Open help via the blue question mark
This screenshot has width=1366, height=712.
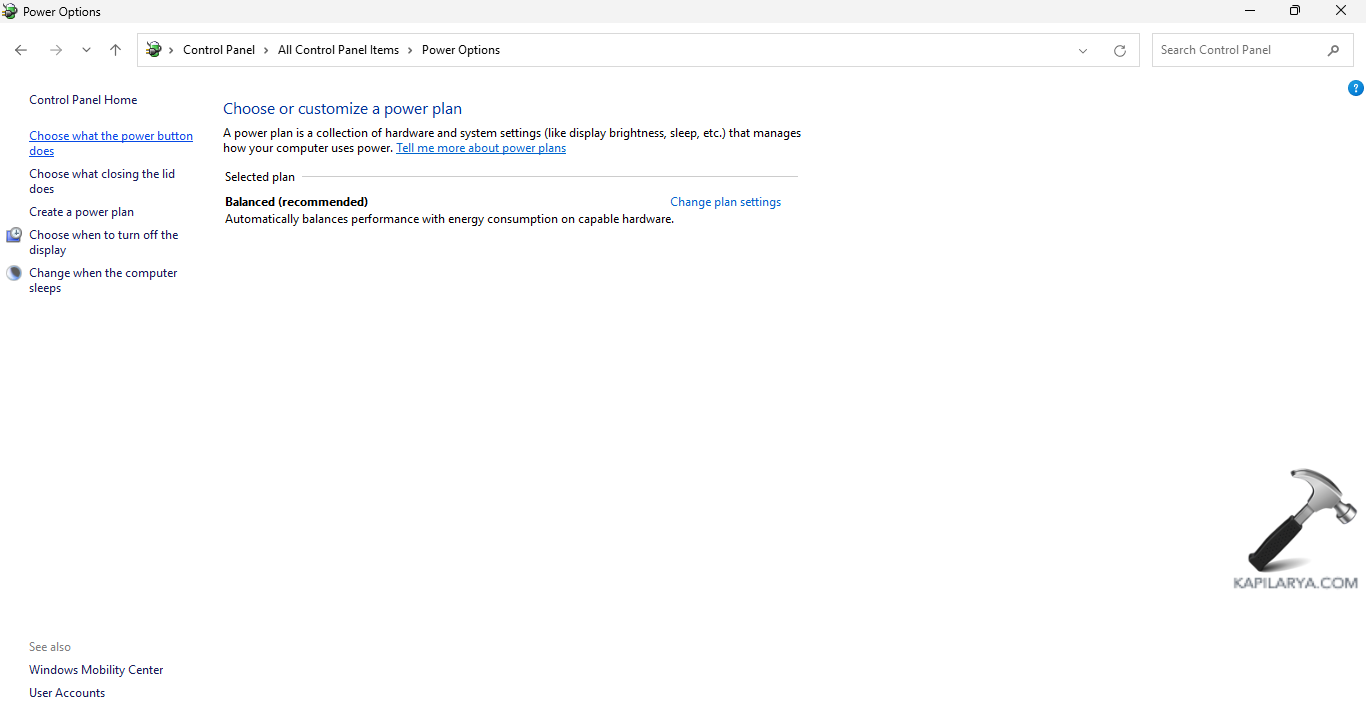click(1355, 88)
